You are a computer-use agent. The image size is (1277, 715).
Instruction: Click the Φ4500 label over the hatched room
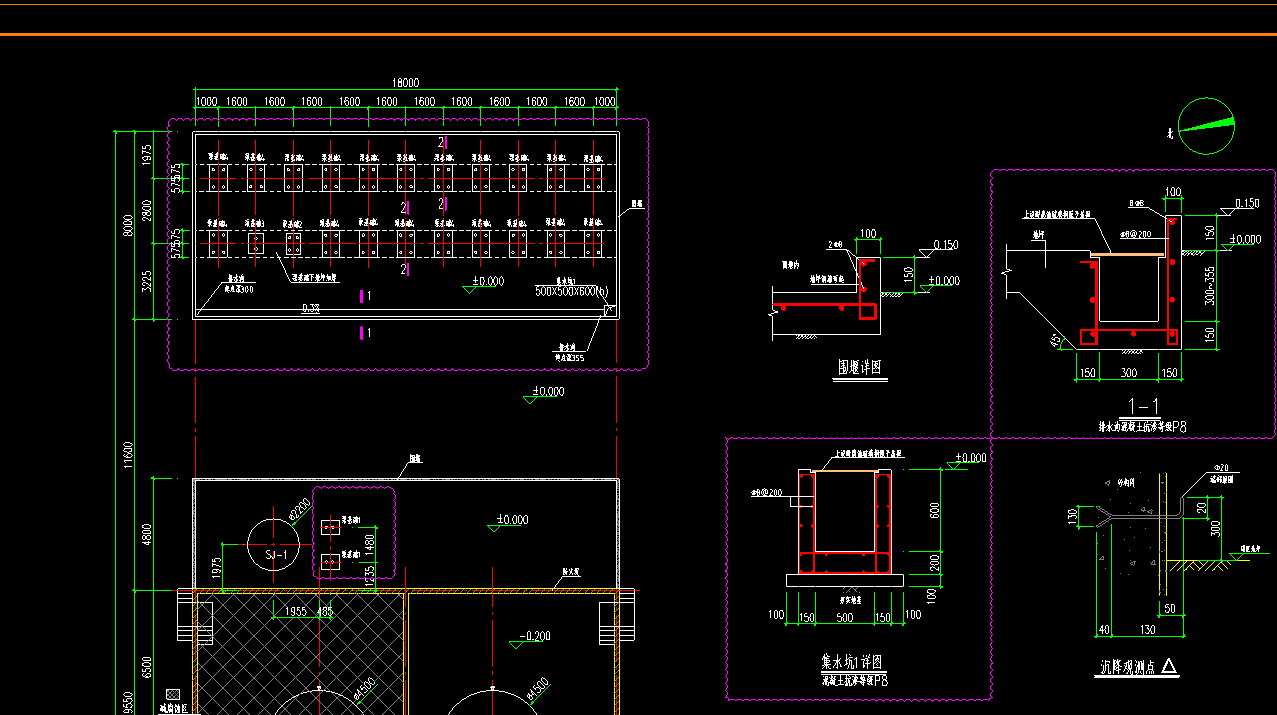pos(364,690)
